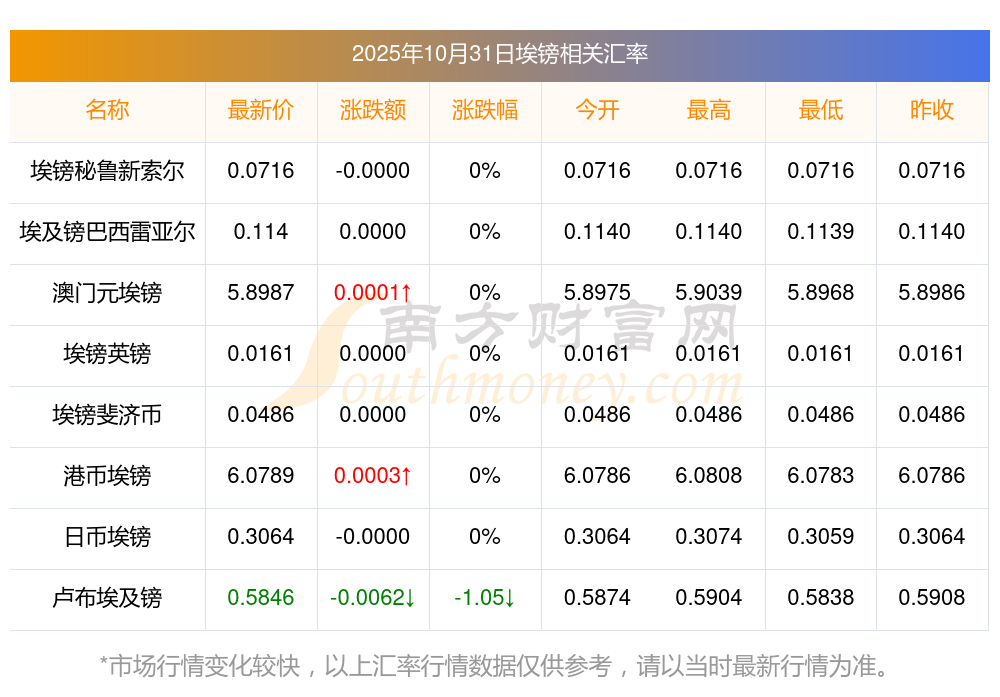Select the 昨收 value 5.8986
Viewport: 1000px width, 697px height.
932,293
